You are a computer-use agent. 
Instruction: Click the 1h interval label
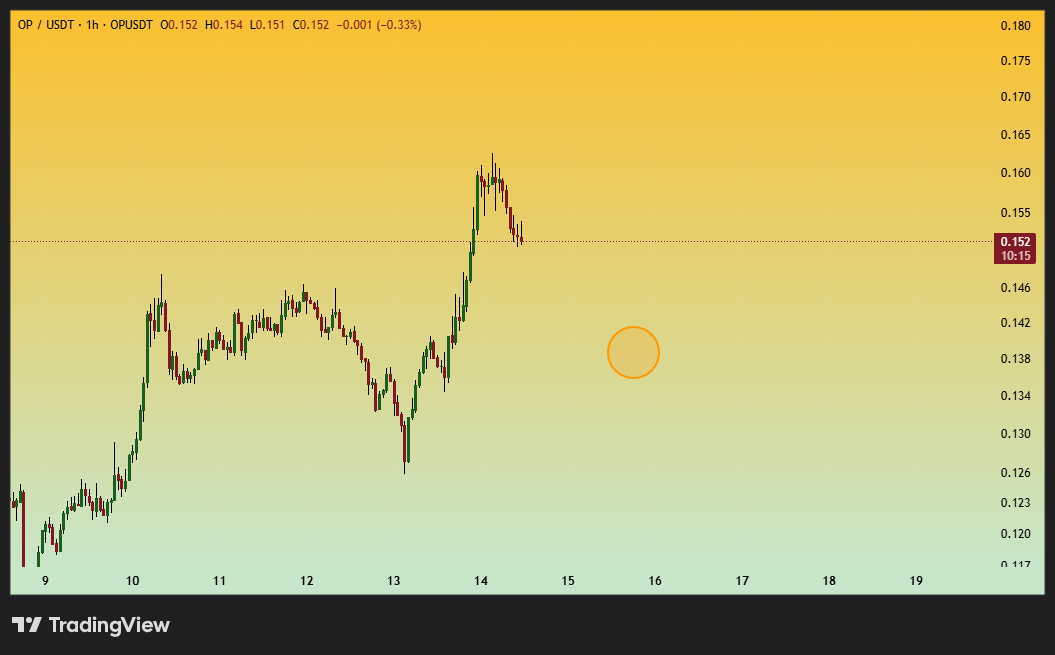click(92, 25)
